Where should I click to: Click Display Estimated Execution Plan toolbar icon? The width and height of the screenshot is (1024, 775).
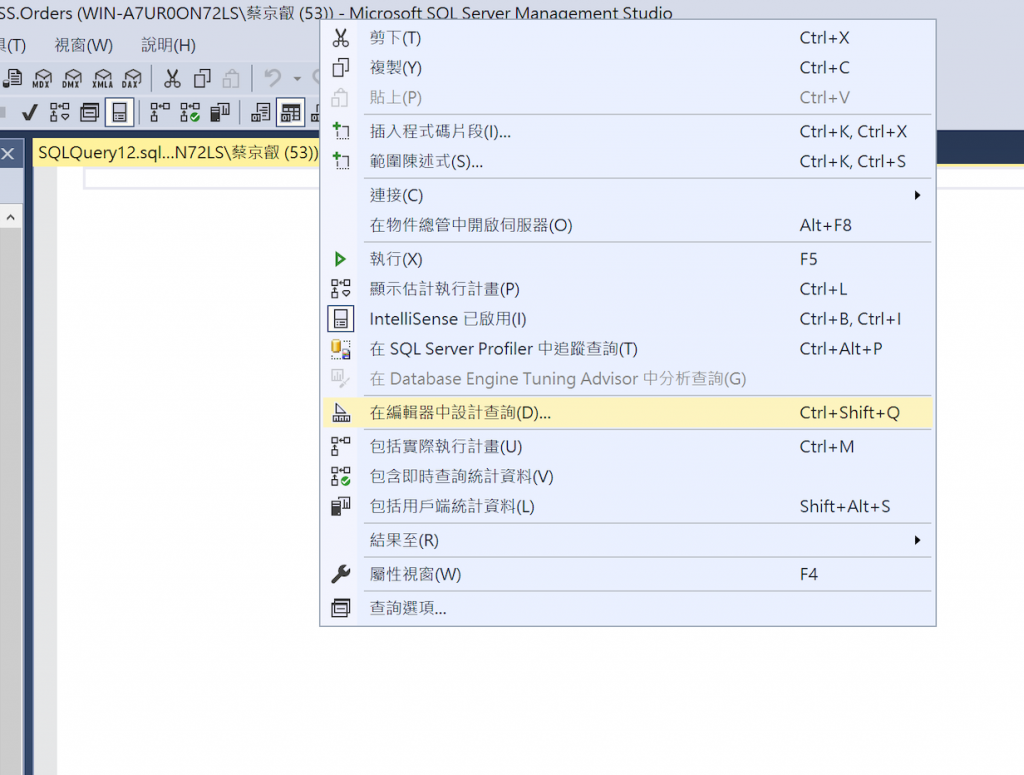59,112
